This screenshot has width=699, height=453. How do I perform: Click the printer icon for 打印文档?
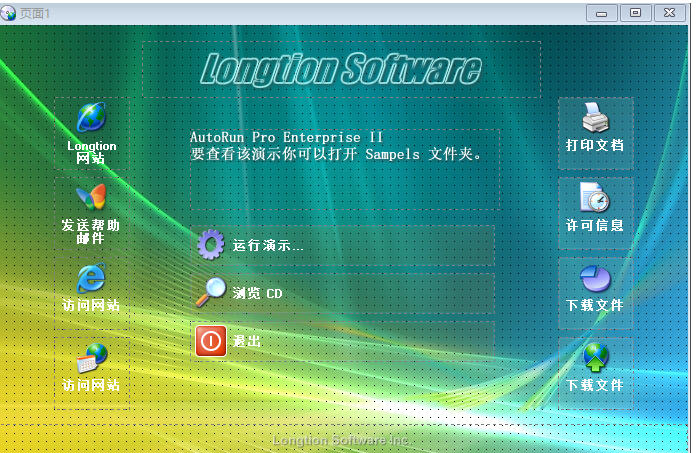coord(595,117)
